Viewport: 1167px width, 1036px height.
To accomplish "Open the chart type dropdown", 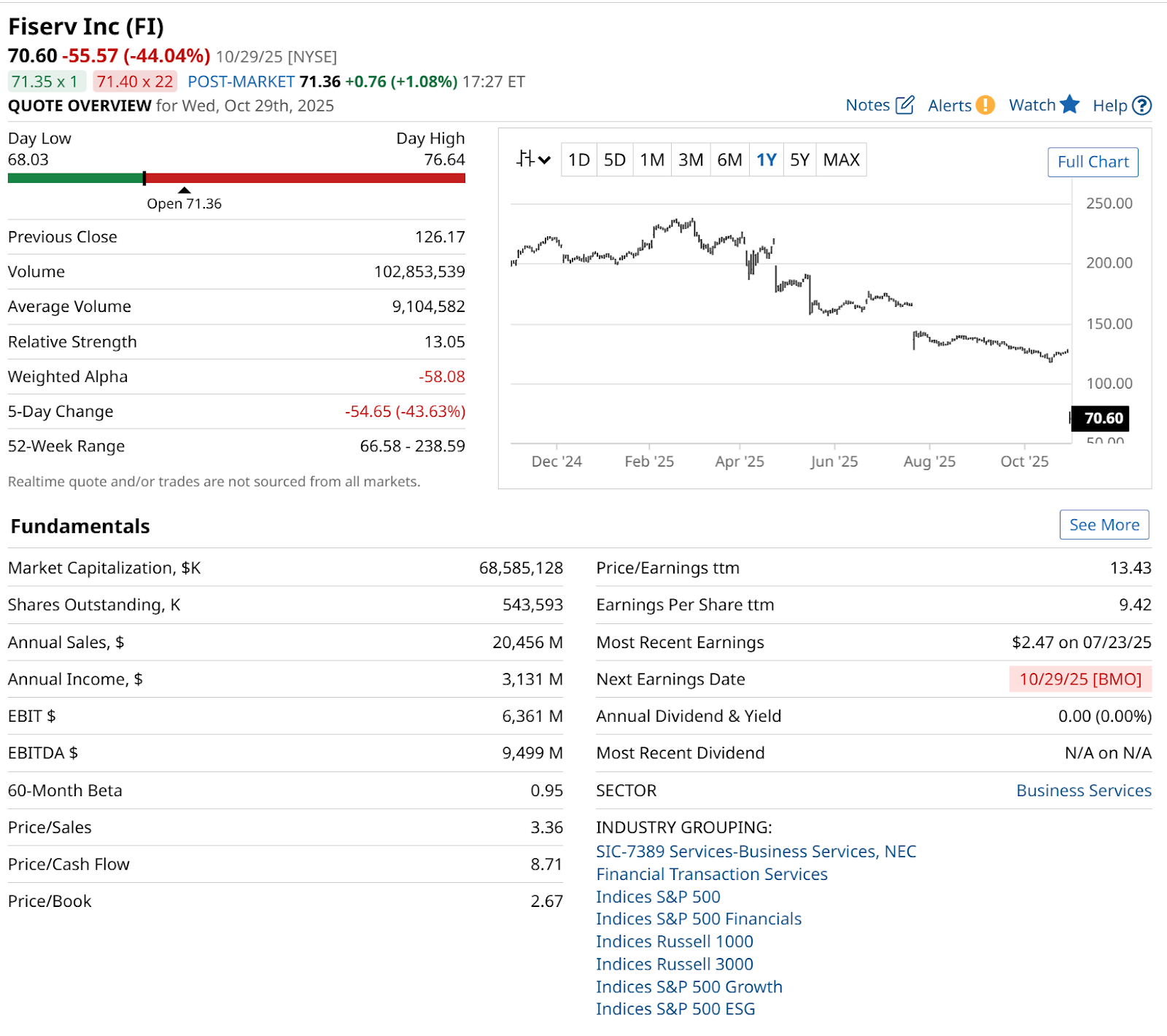I will (533, 160).
